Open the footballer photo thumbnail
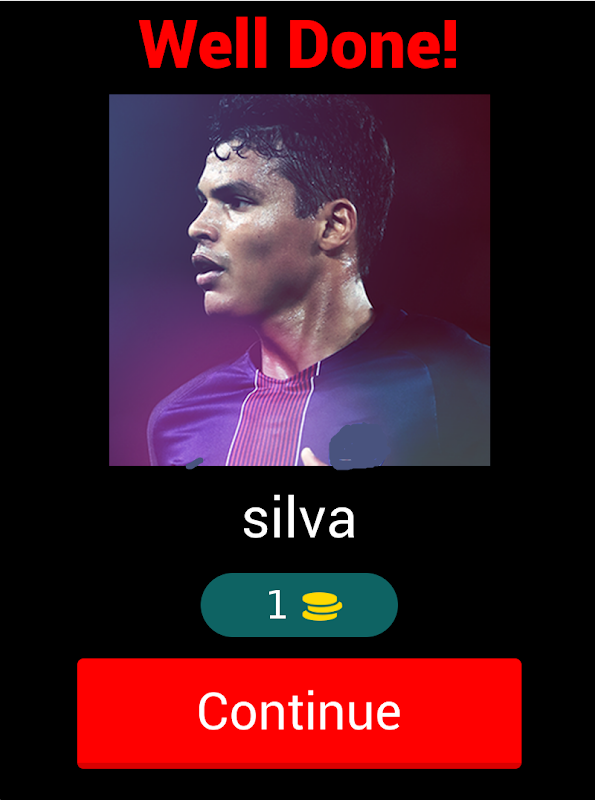Viewport: 595px width, 800px height. click(x=300, y=280)
